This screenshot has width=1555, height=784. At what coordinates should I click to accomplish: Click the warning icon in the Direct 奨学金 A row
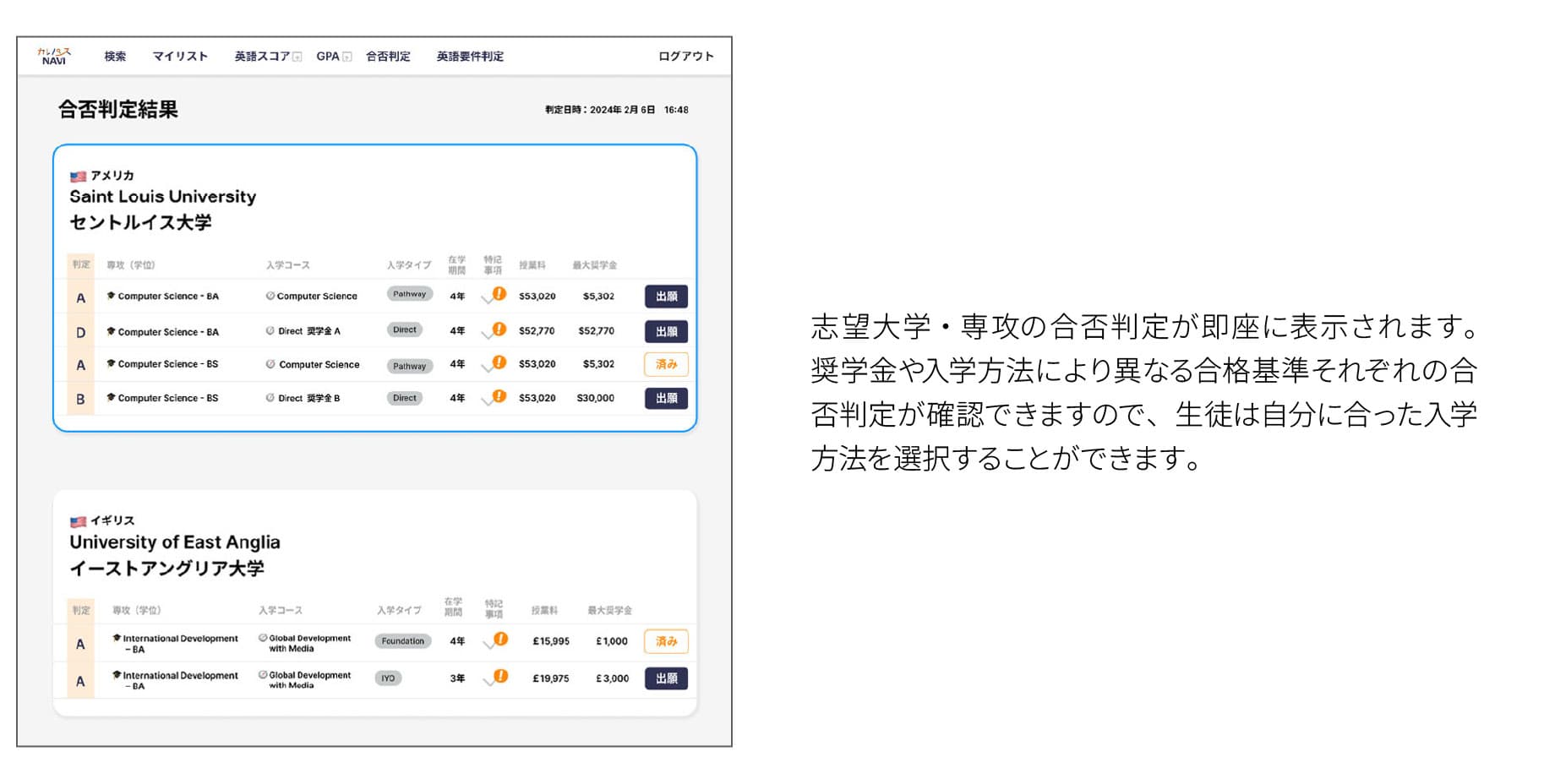click(x=499, y=329)
